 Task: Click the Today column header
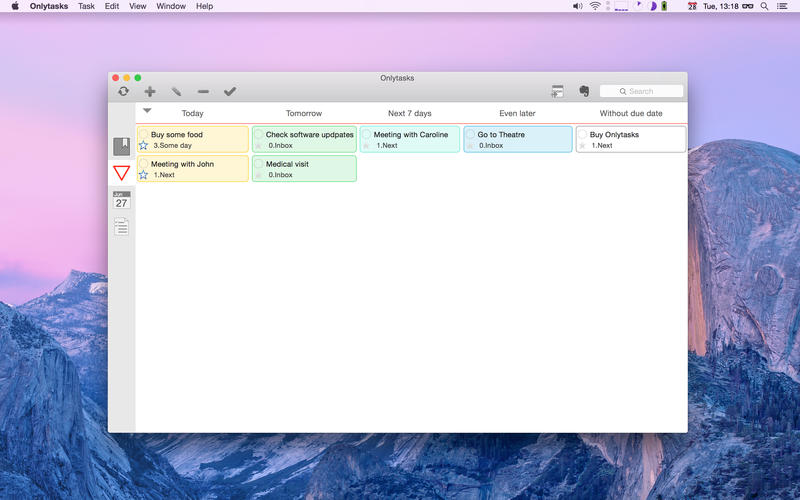(x=192, y=113)
